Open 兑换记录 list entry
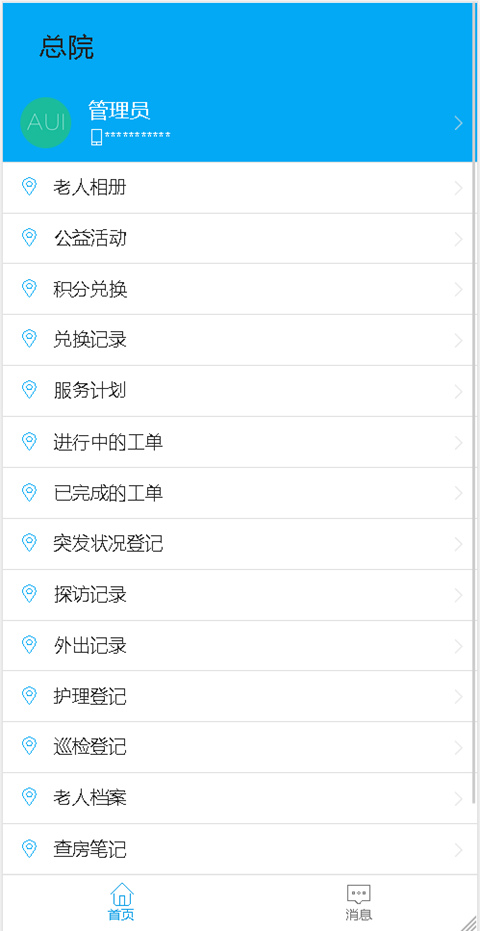The width and height of the screenshot is (480, 931). point(239,340)
